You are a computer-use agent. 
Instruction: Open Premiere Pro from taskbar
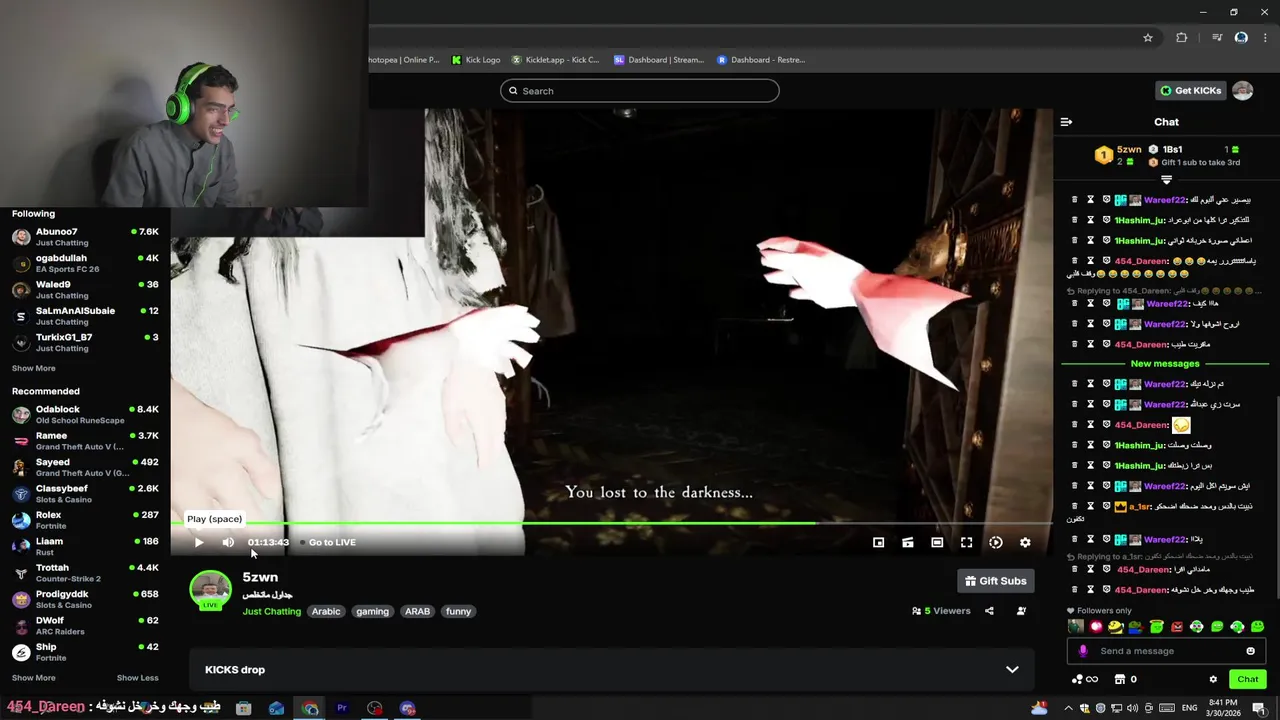[342, 708]
